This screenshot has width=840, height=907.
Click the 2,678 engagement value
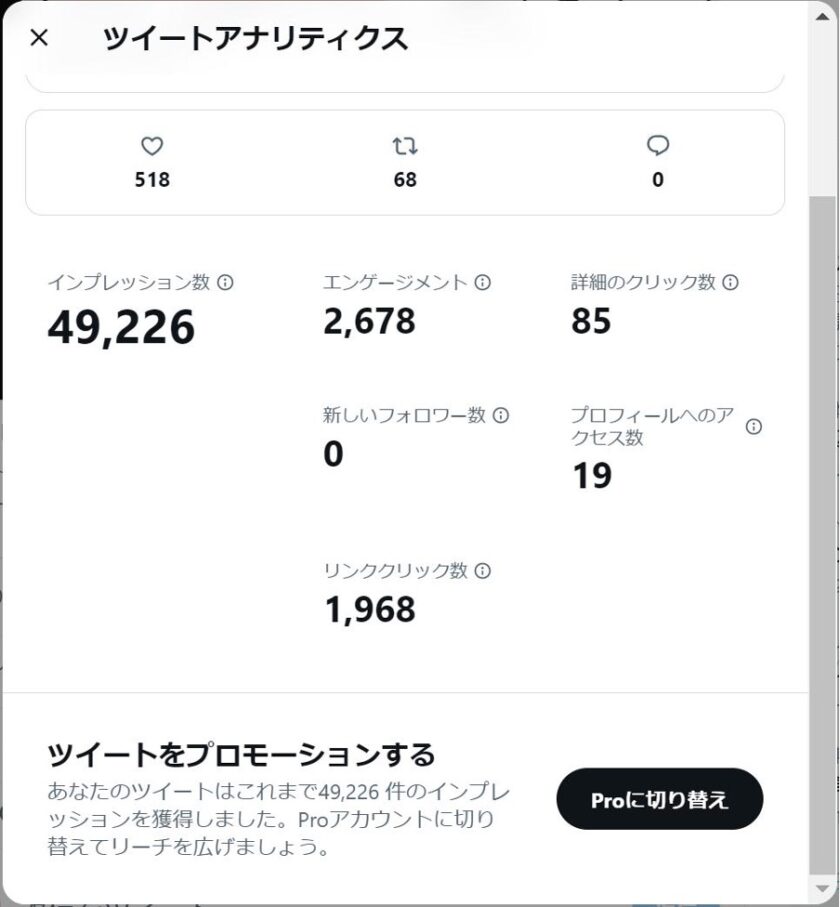tap(369, 321)
